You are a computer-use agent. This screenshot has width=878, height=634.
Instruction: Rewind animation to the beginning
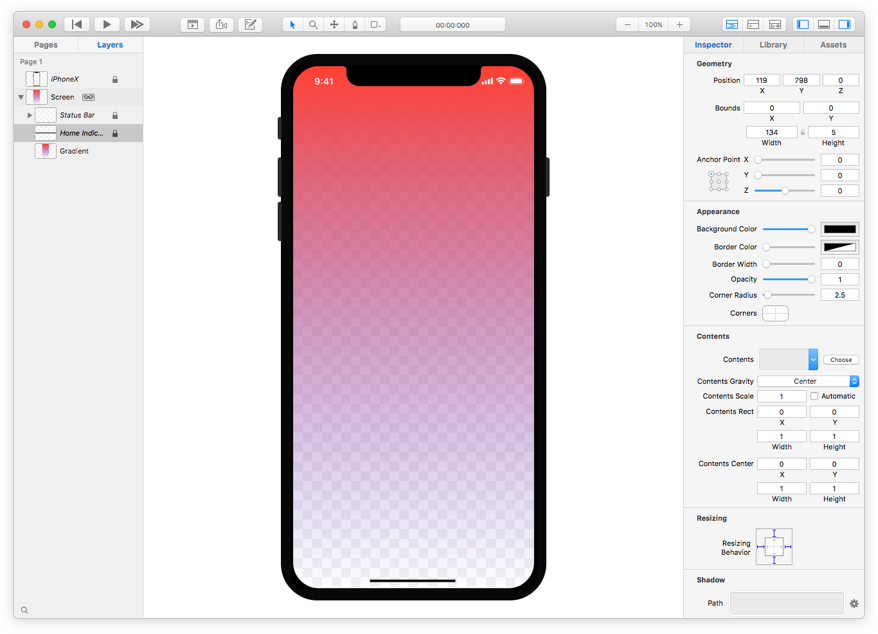coord(77,24)
